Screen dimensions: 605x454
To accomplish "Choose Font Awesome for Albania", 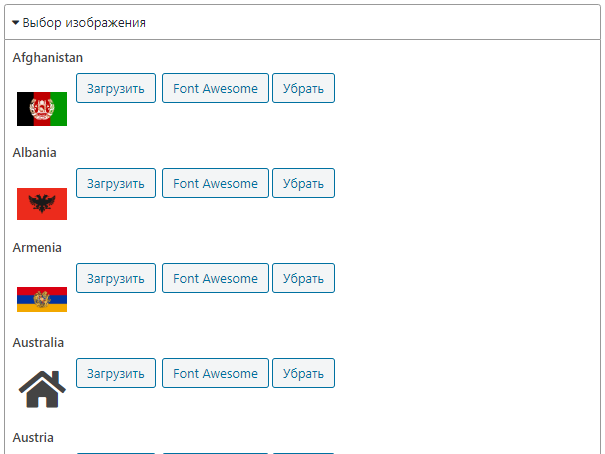I will pos(215,183).
